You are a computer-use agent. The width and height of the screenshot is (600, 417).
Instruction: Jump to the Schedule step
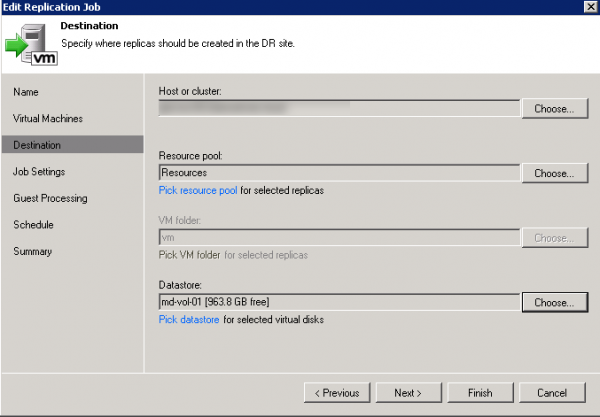coord(33,225)
